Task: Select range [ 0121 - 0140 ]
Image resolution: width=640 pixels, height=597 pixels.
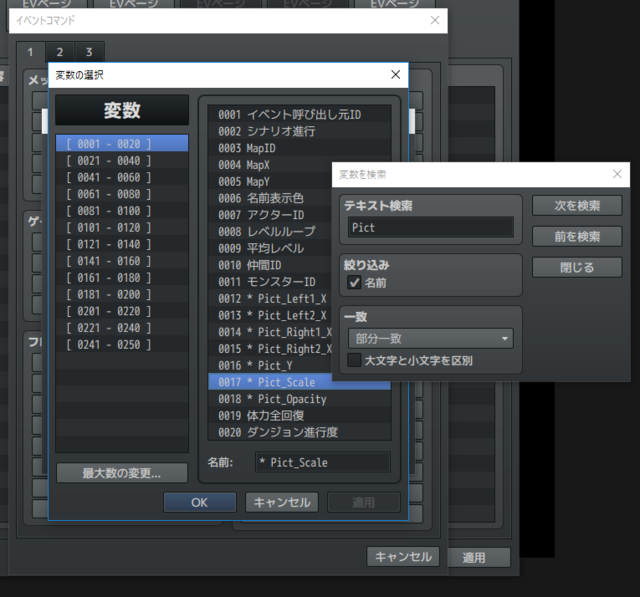Action: pyautogui.click(x=122, y=244)
